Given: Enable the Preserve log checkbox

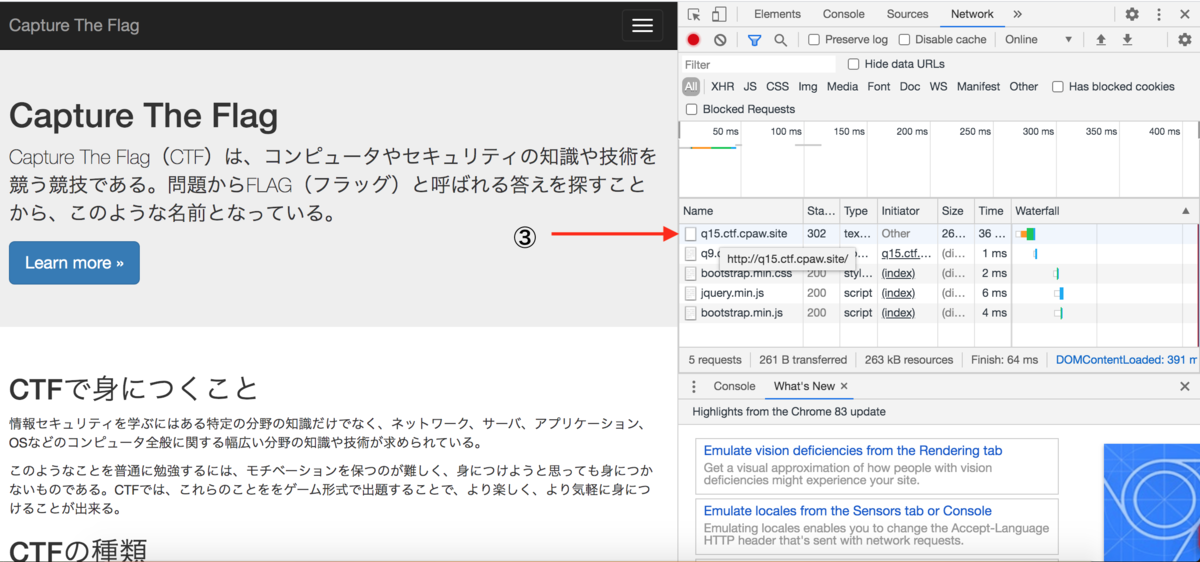Looking at the screenshot, I should tap(814, 40).
